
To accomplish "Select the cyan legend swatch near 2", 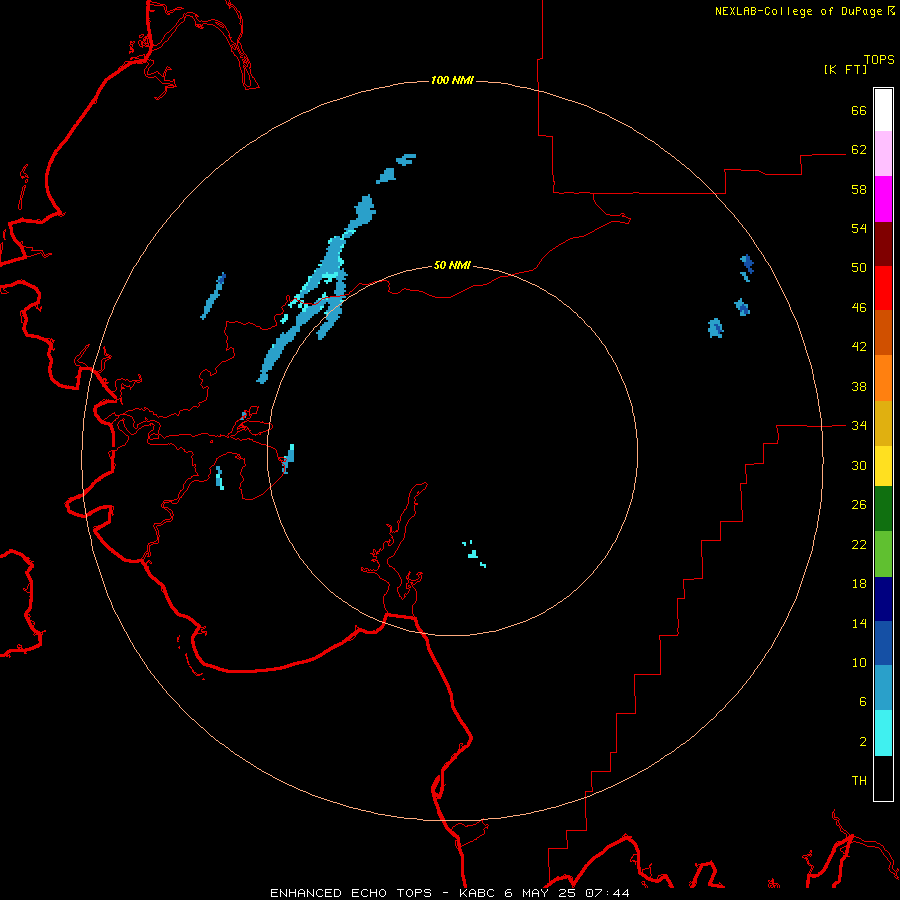I will pos(883,733).
